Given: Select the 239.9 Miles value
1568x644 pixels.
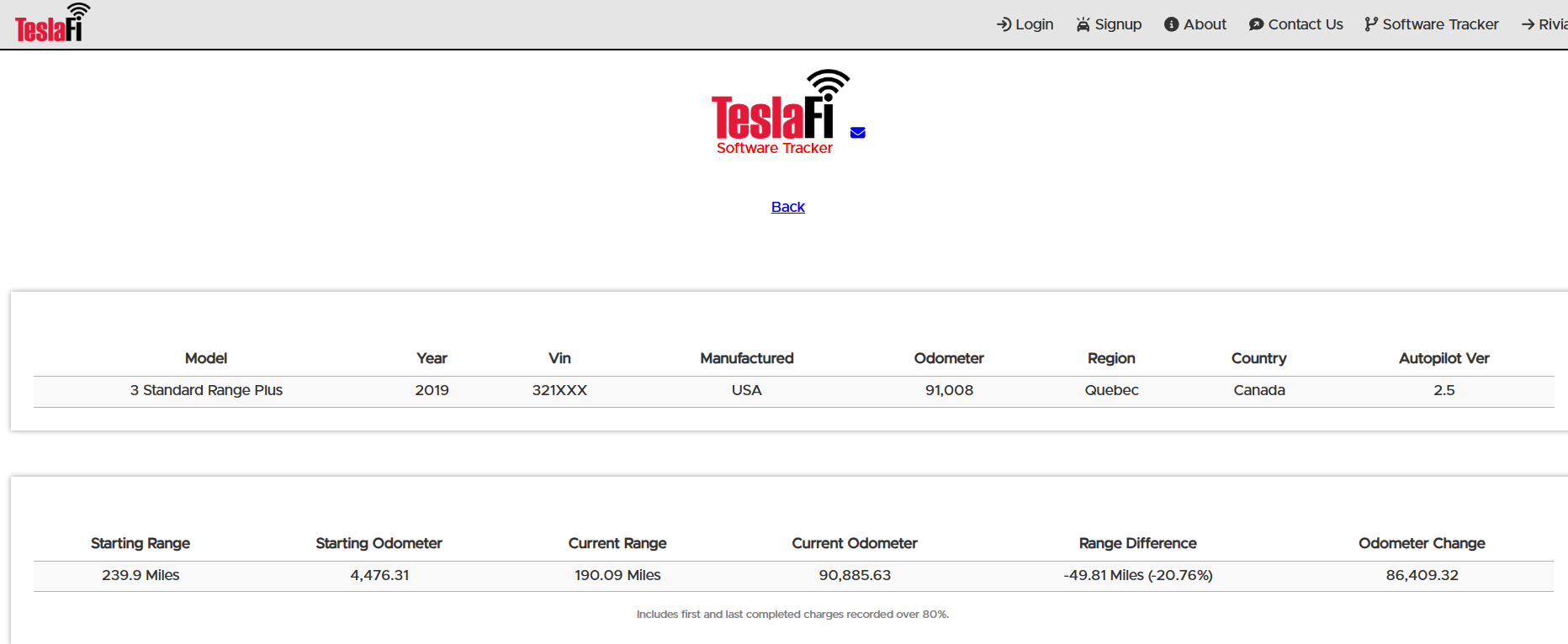Looking at the screenshot, I should 140,575.
